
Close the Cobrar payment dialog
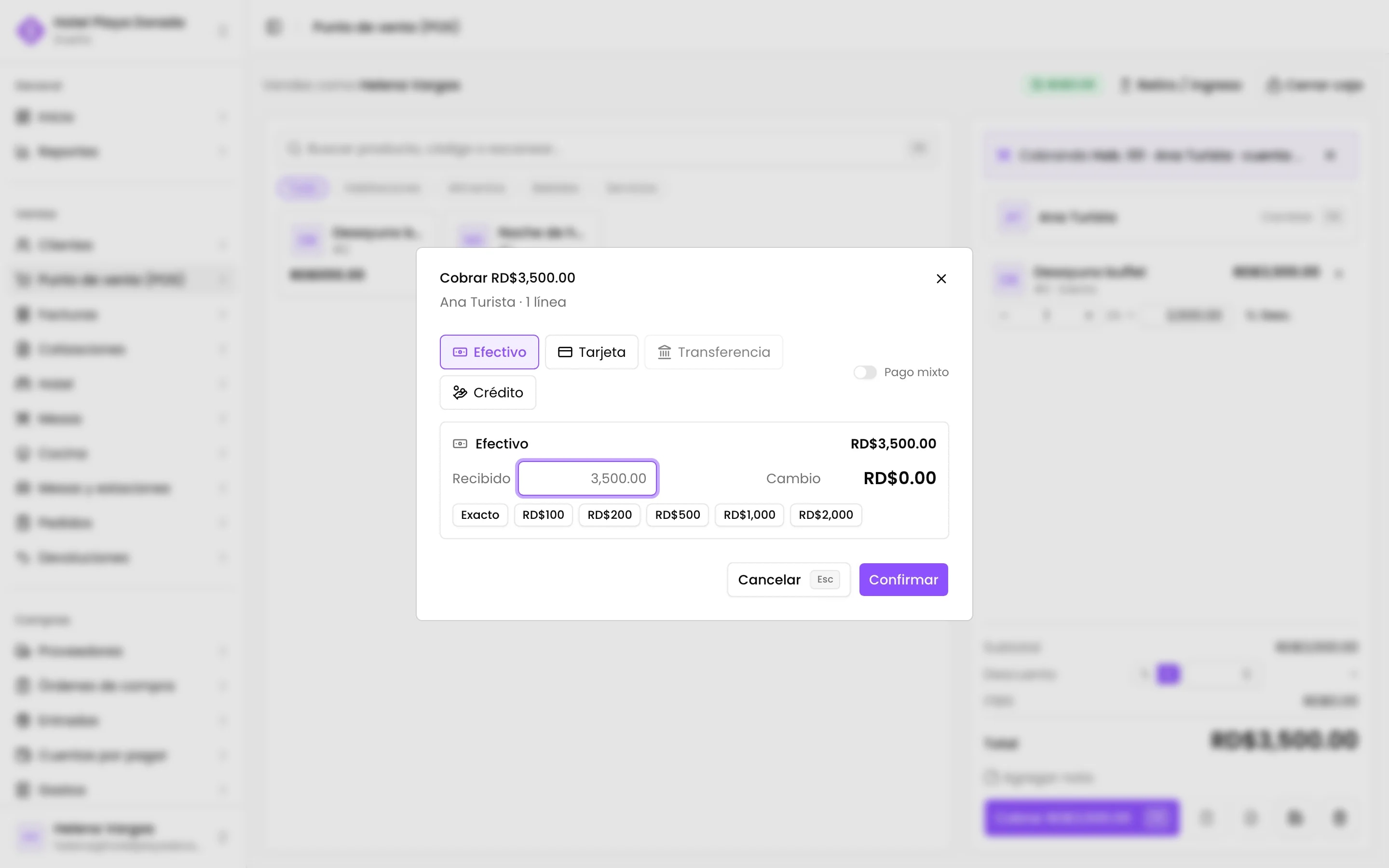(941, 278)
